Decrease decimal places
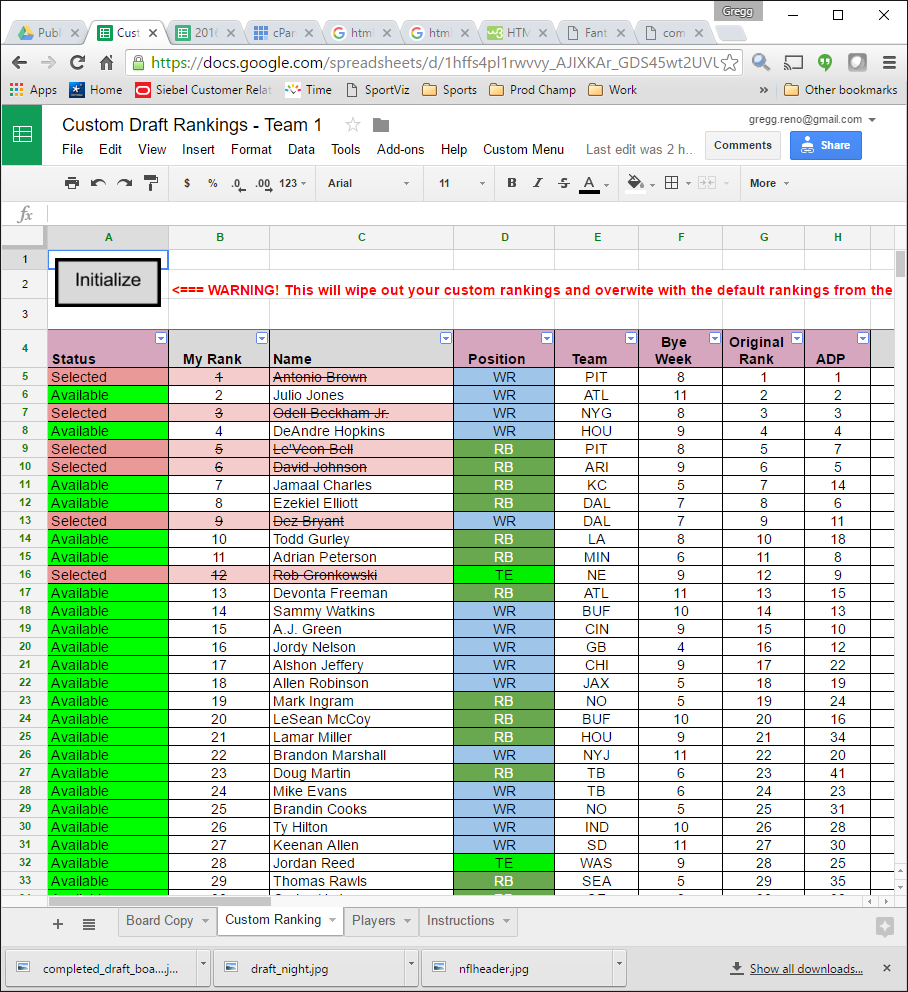Image resolution: width=908 pixels, height=992 pixels. point(238,184)
